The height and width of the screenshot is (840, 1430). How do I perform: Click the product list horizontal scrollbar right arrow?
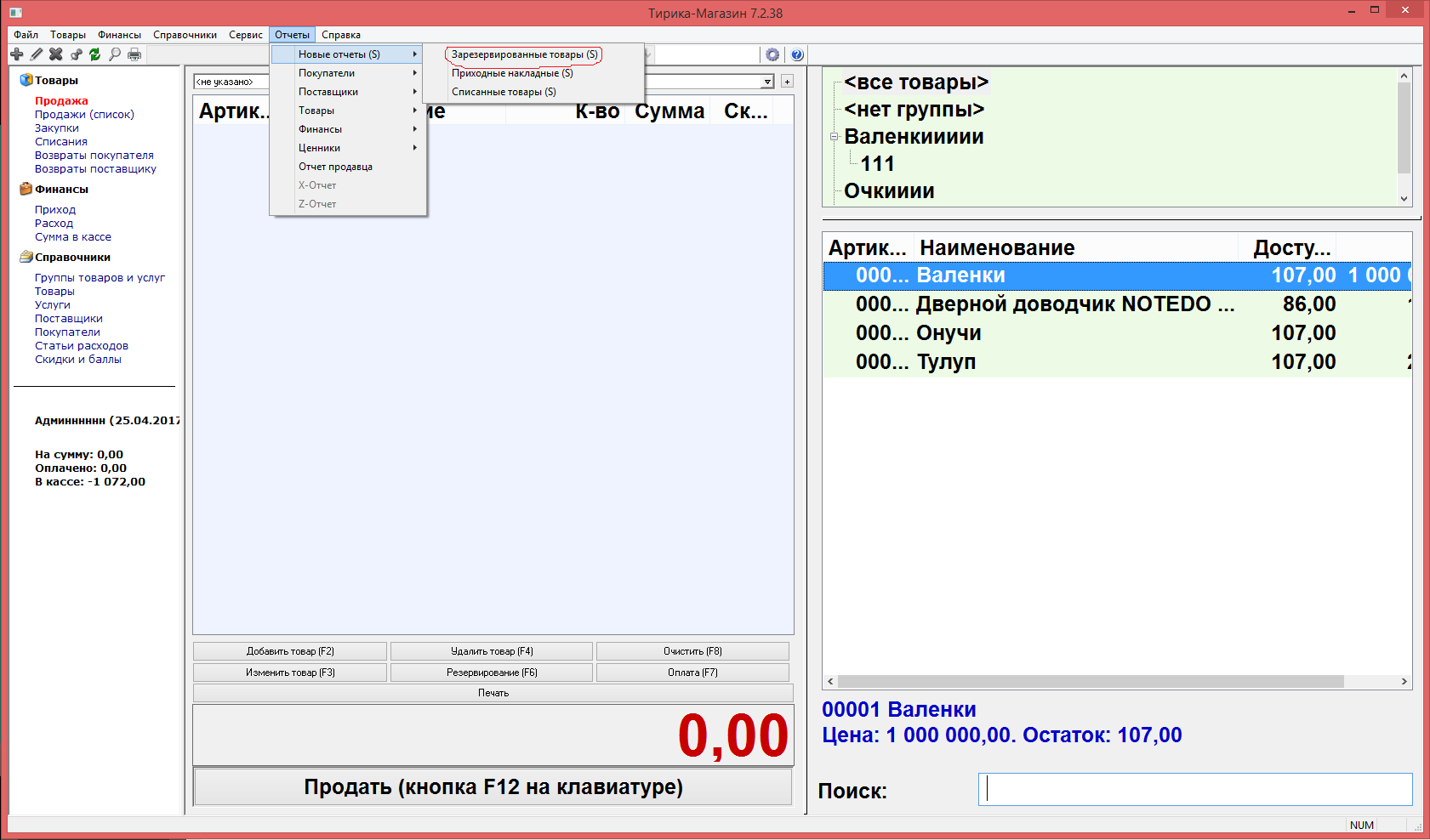[x=1404, y=682]
